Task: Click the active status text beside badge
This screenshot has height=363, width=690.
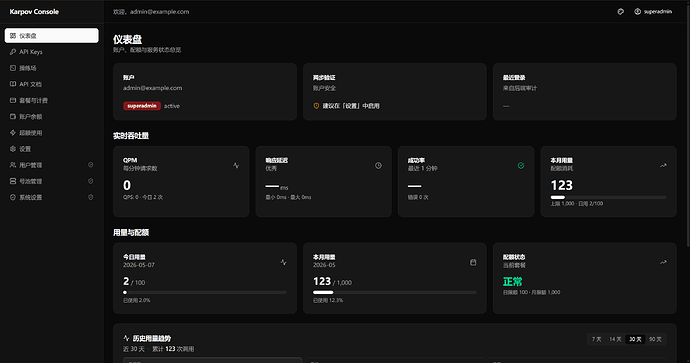Action: point(172,106)
